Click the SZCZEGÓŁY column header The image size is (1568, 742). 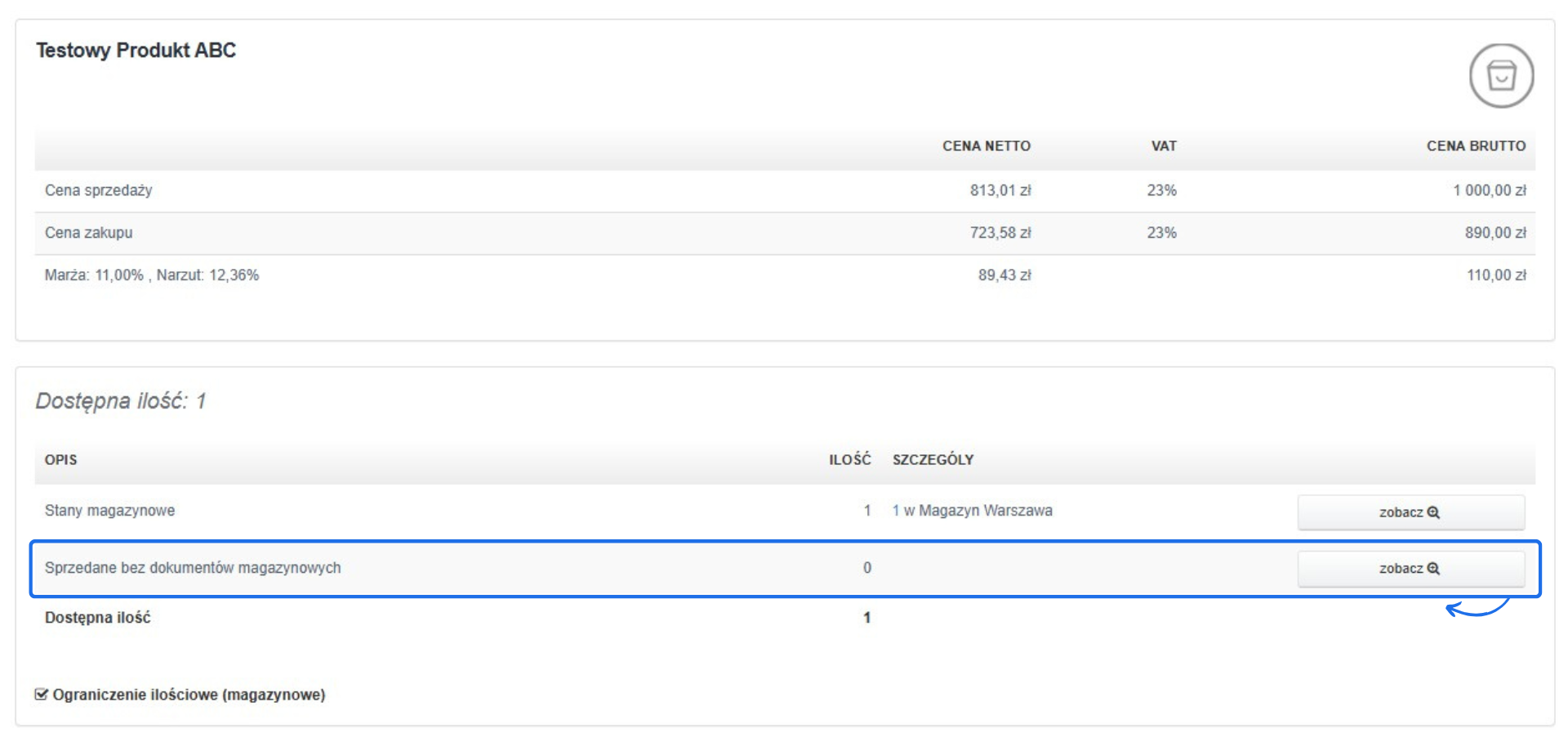click(933, 460)
